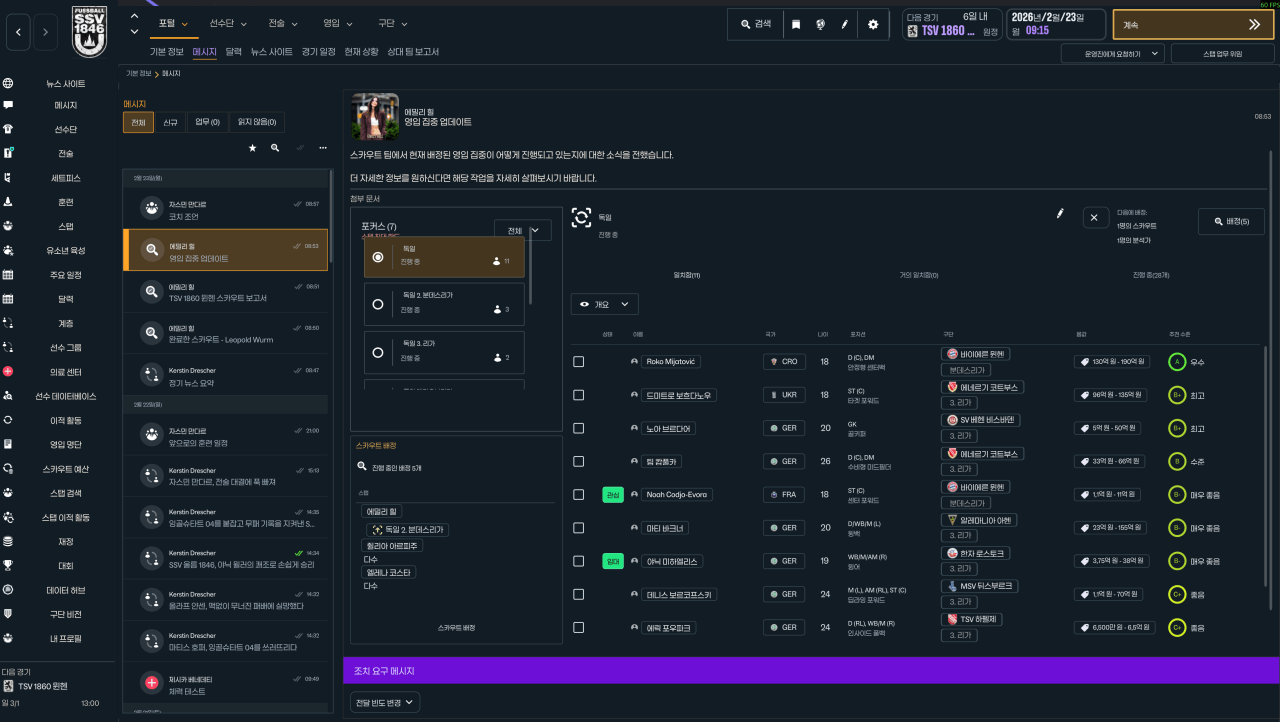Screen dimensions: 1280x722
Task: Click the X button beside the edit pencil
Action: (x=1094, y=217)
